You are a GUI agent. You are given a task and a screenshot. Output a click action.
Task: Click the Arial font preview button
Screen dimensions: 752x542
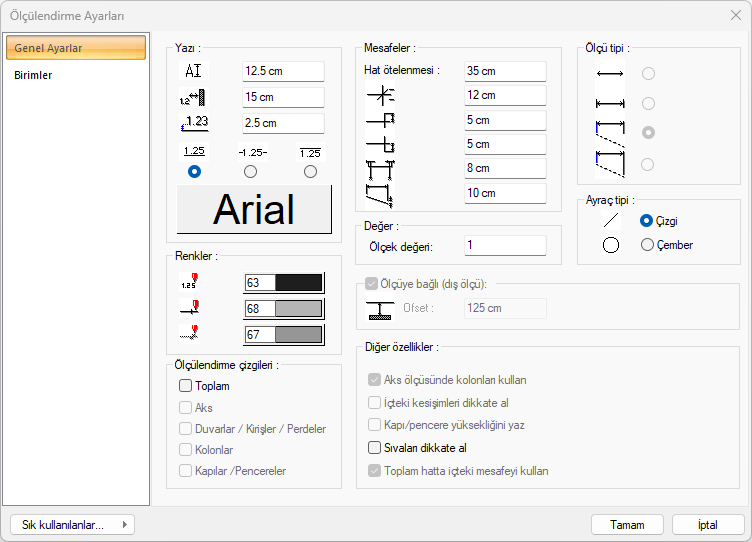point(254,209)
